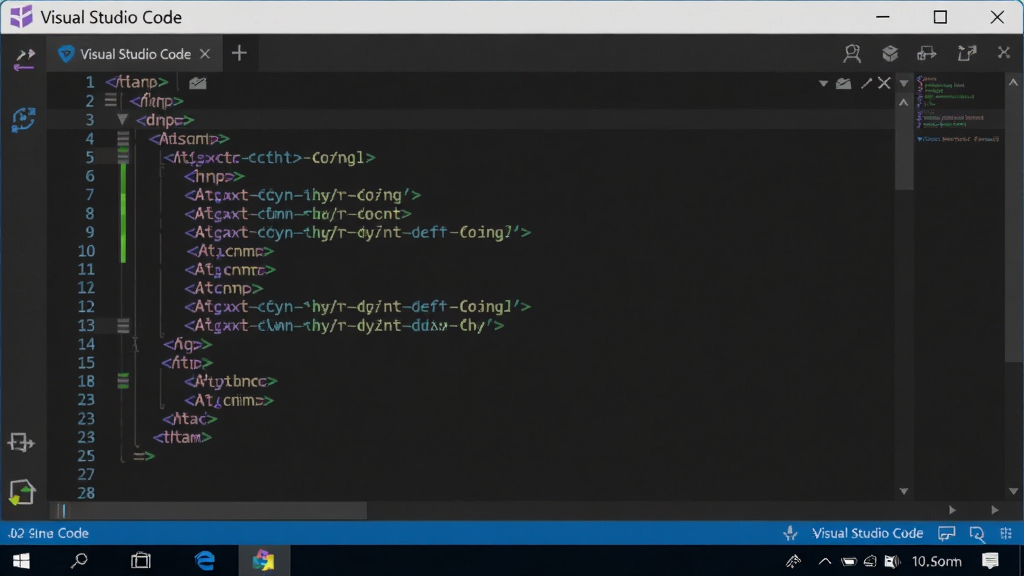This screenshot has height=576, width=1024.
Task: Click the cube package icon in toolbar
Action: coord(889,54)
